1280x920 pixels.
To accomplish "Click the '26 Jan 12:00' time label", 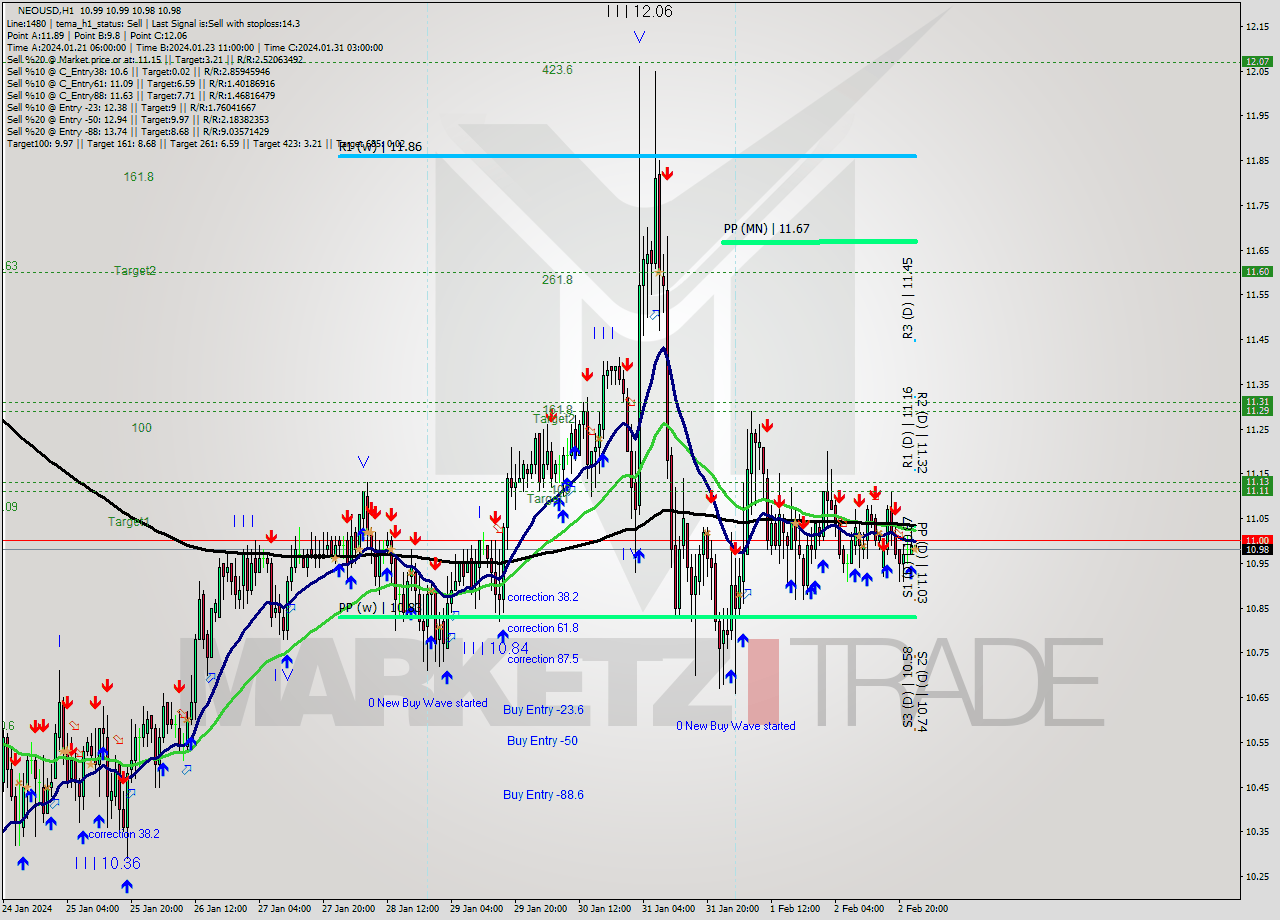I will tap(221, 909).
